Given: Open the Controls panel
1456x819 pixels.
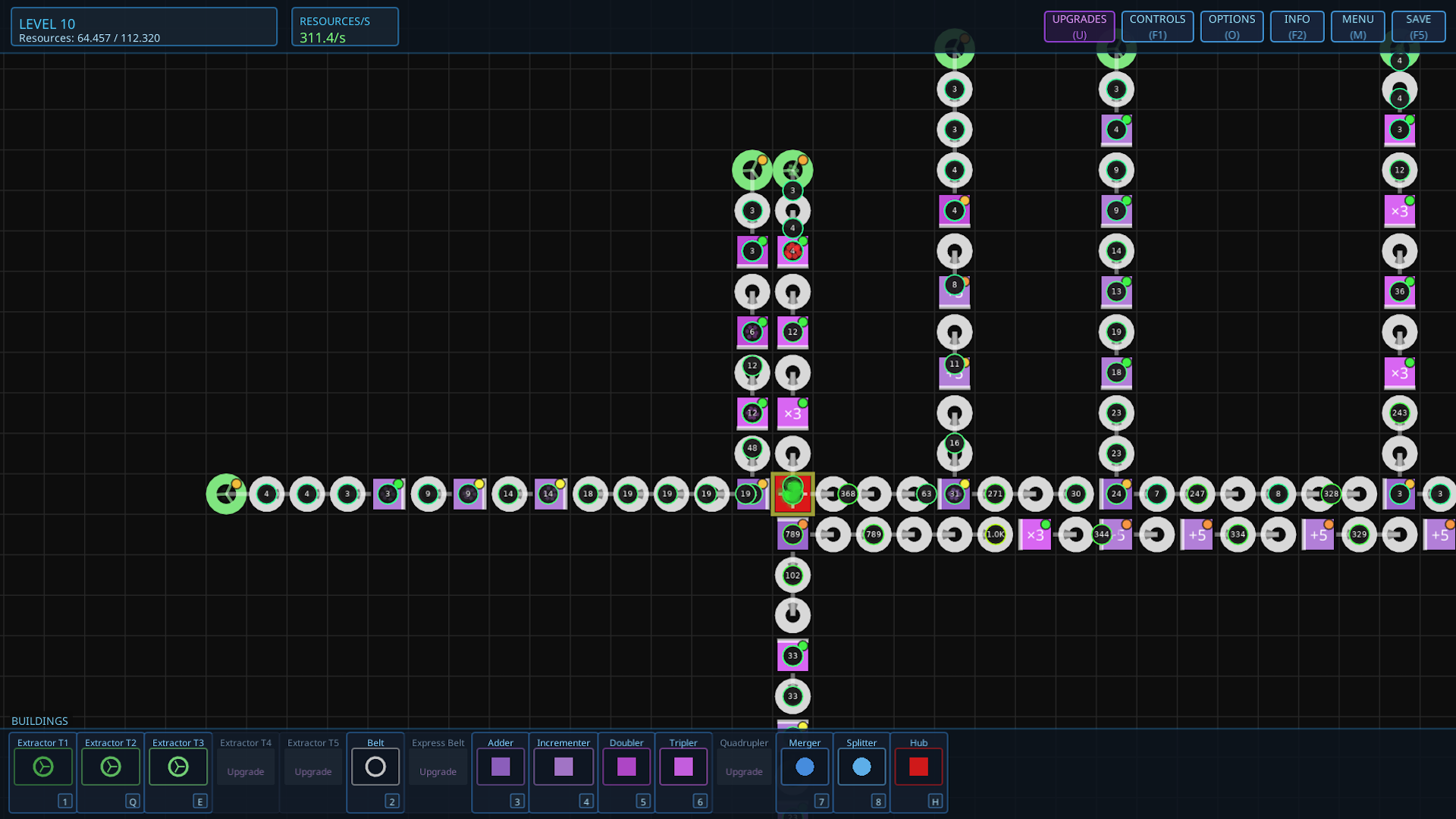Looking at the screenshot, I should (1157, 27).
